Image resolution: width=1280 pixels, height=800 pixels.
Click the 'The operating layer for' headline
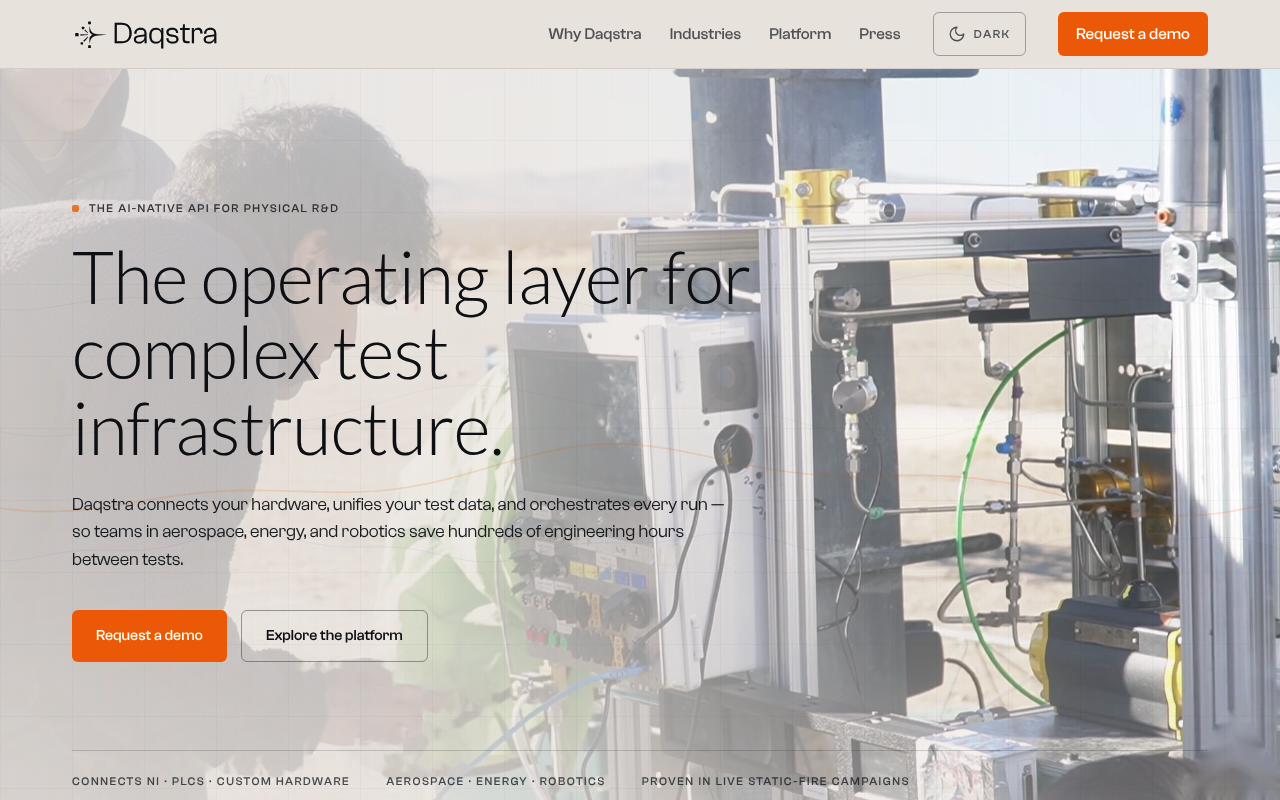411,353
